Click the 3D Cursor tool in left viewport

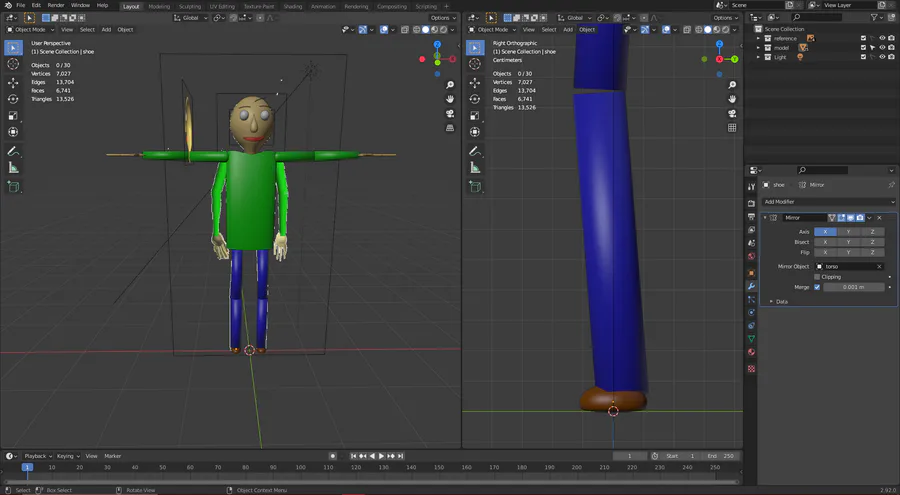(x=13, y=64)
